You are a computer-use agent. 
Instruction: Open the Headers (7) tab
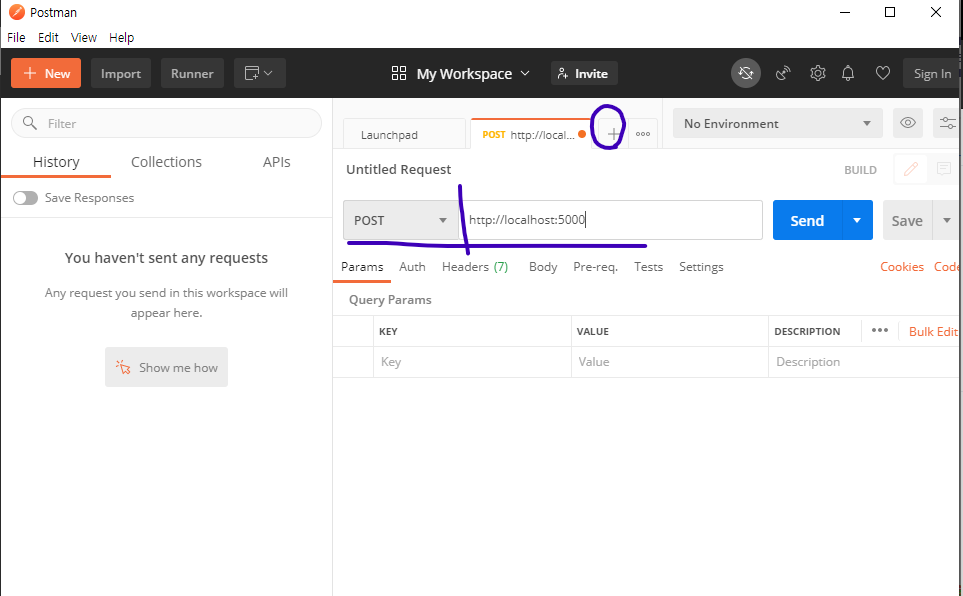pyautogui.click(x=475, y=267)
